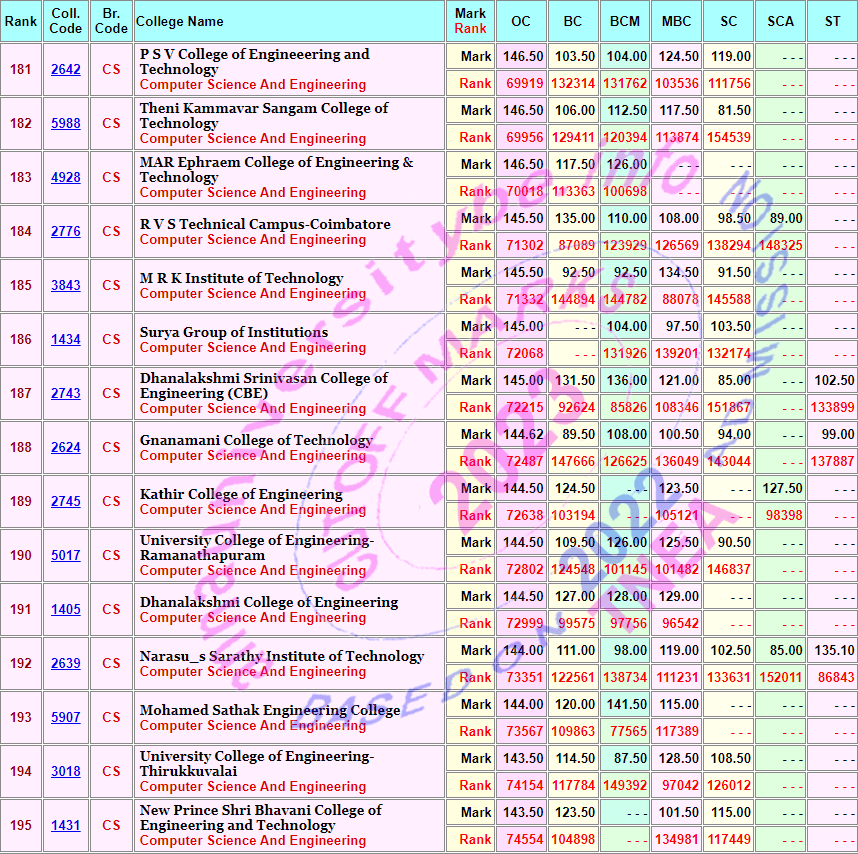Click college code 3018 link
The image size is (858, 854).
[x=66, y=772]
